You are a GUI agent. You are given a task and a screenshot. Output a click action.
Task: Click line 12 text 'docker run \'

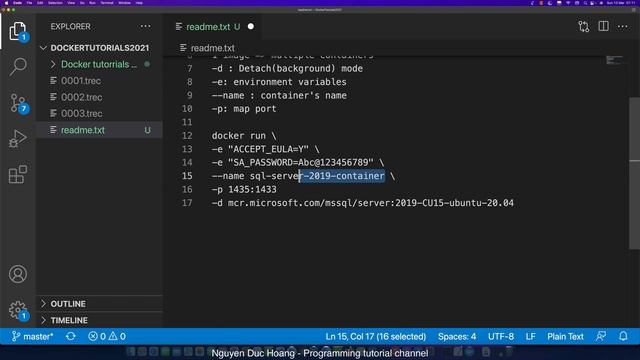(x=244, y=136)
